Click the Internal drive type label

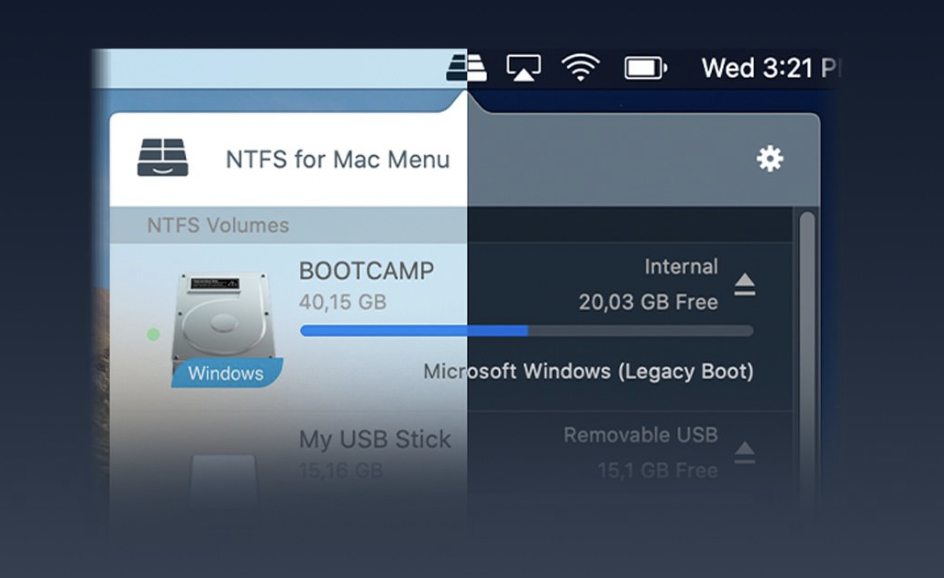681,267
